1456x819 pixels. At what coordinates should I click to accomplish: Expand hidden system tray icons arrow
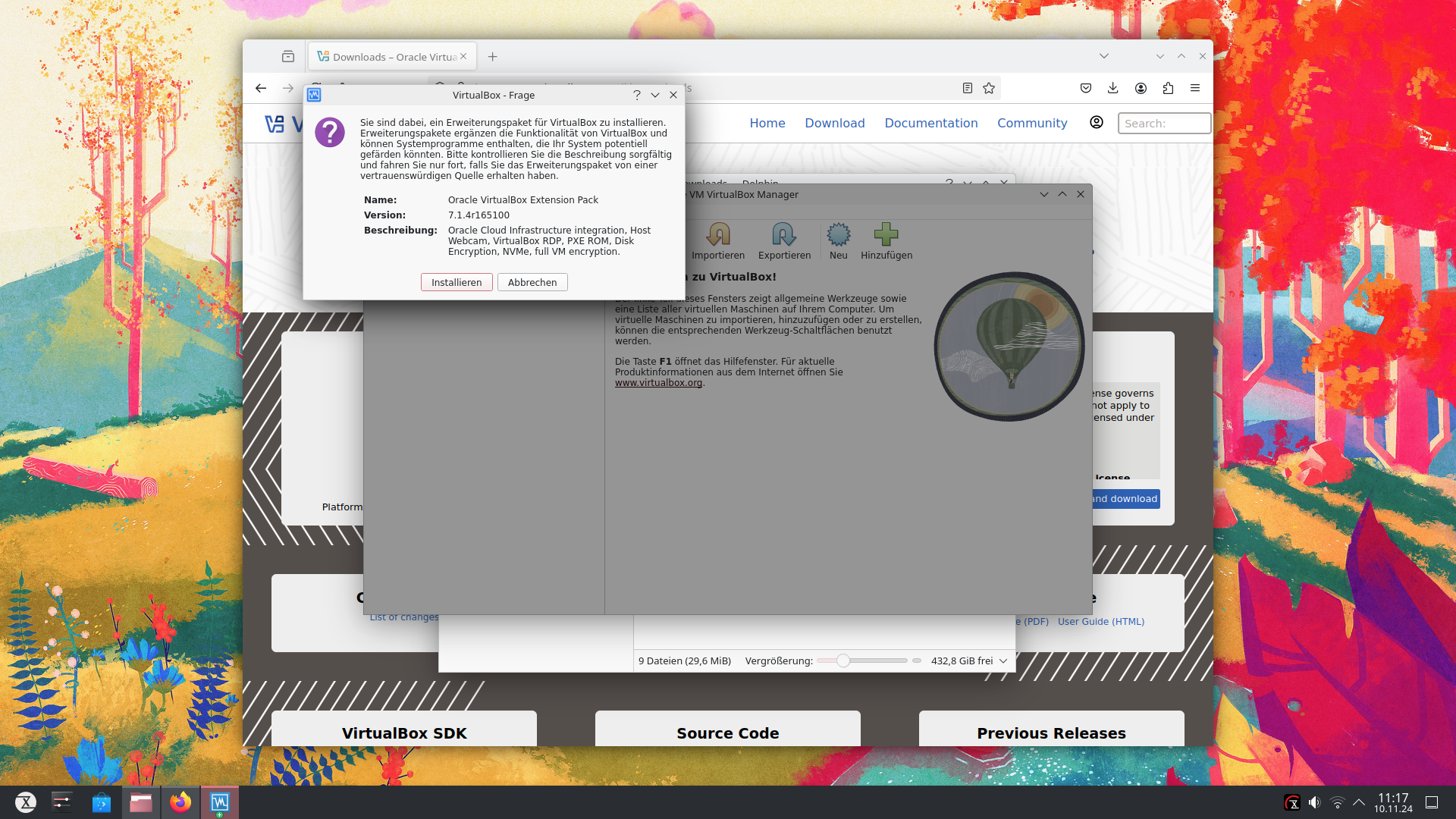coord(1359,802)
